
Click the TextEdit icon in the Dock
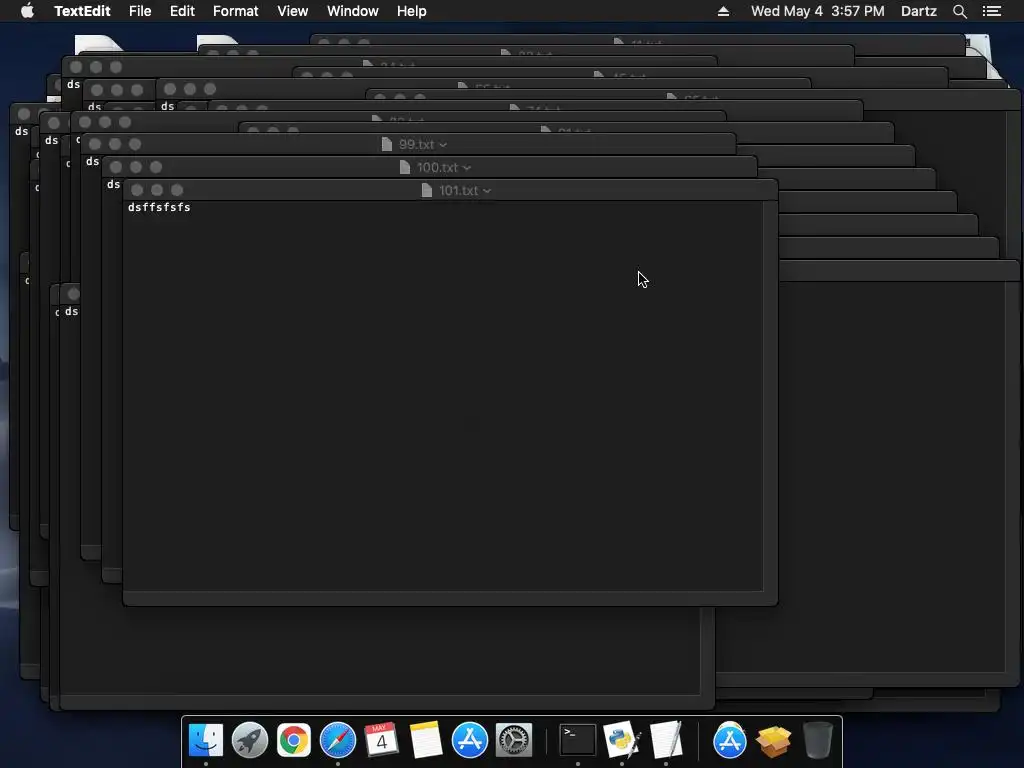pos(666,740)
